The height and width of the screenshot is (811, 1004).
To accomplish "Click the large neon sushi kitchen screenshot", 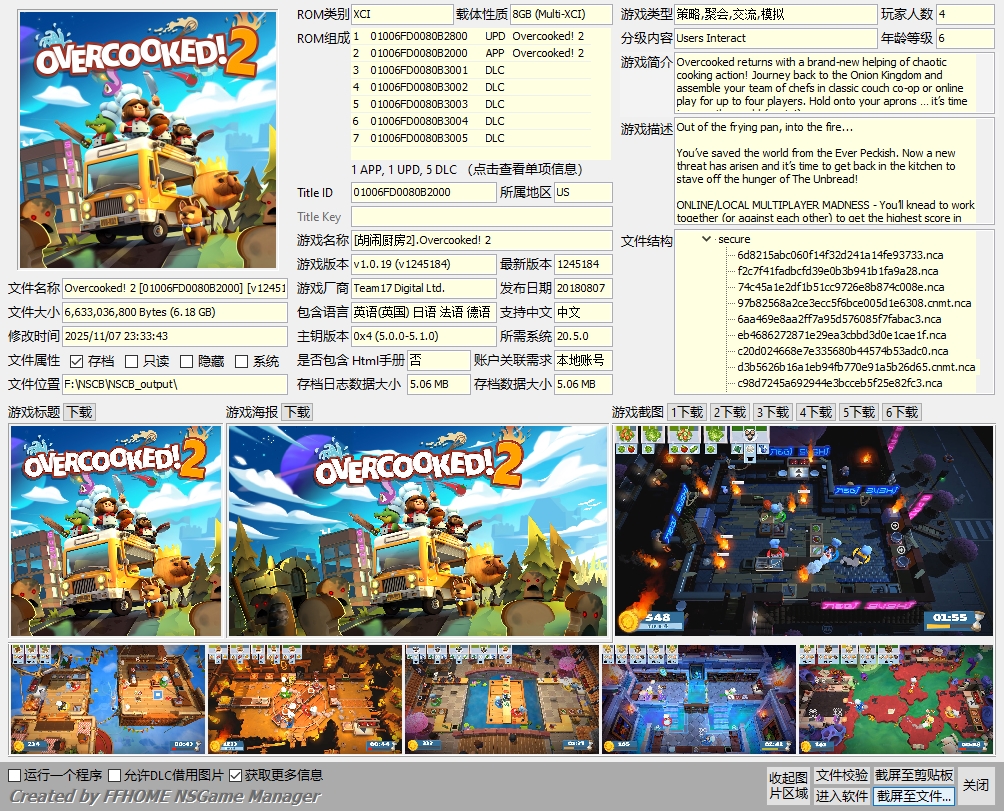I will tap(804, 531).
